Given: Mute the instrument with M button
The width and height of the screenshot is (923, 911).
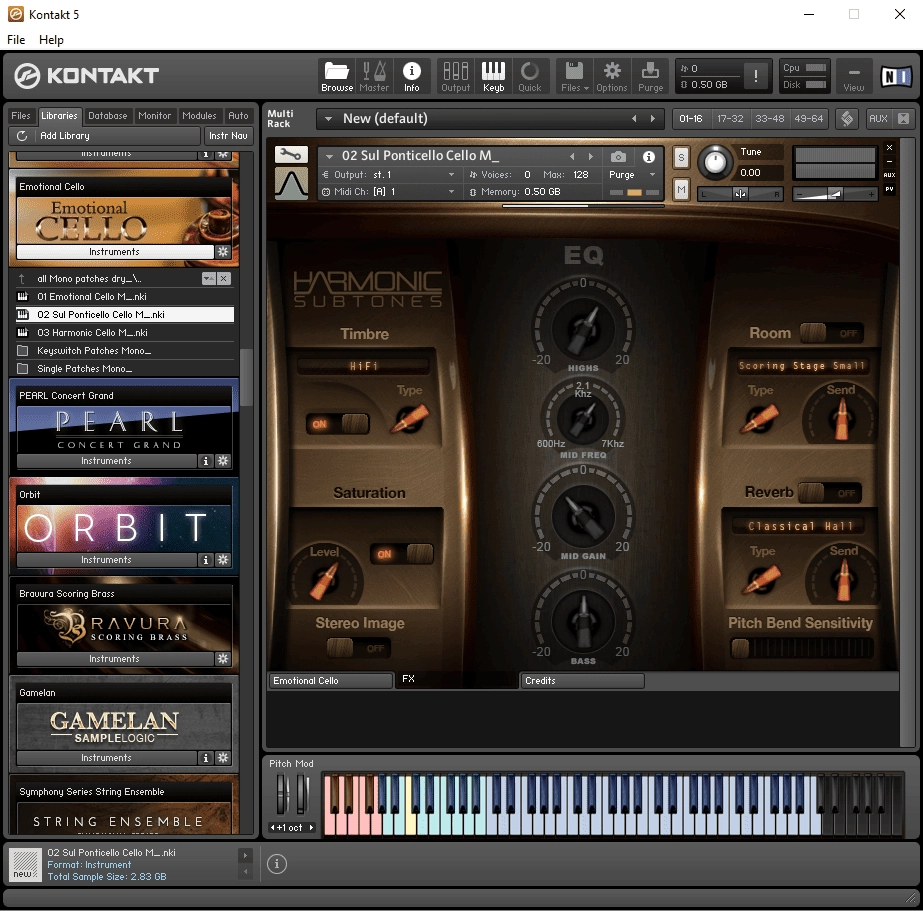Looking at the screenshot, I should (x=681, y=189).
